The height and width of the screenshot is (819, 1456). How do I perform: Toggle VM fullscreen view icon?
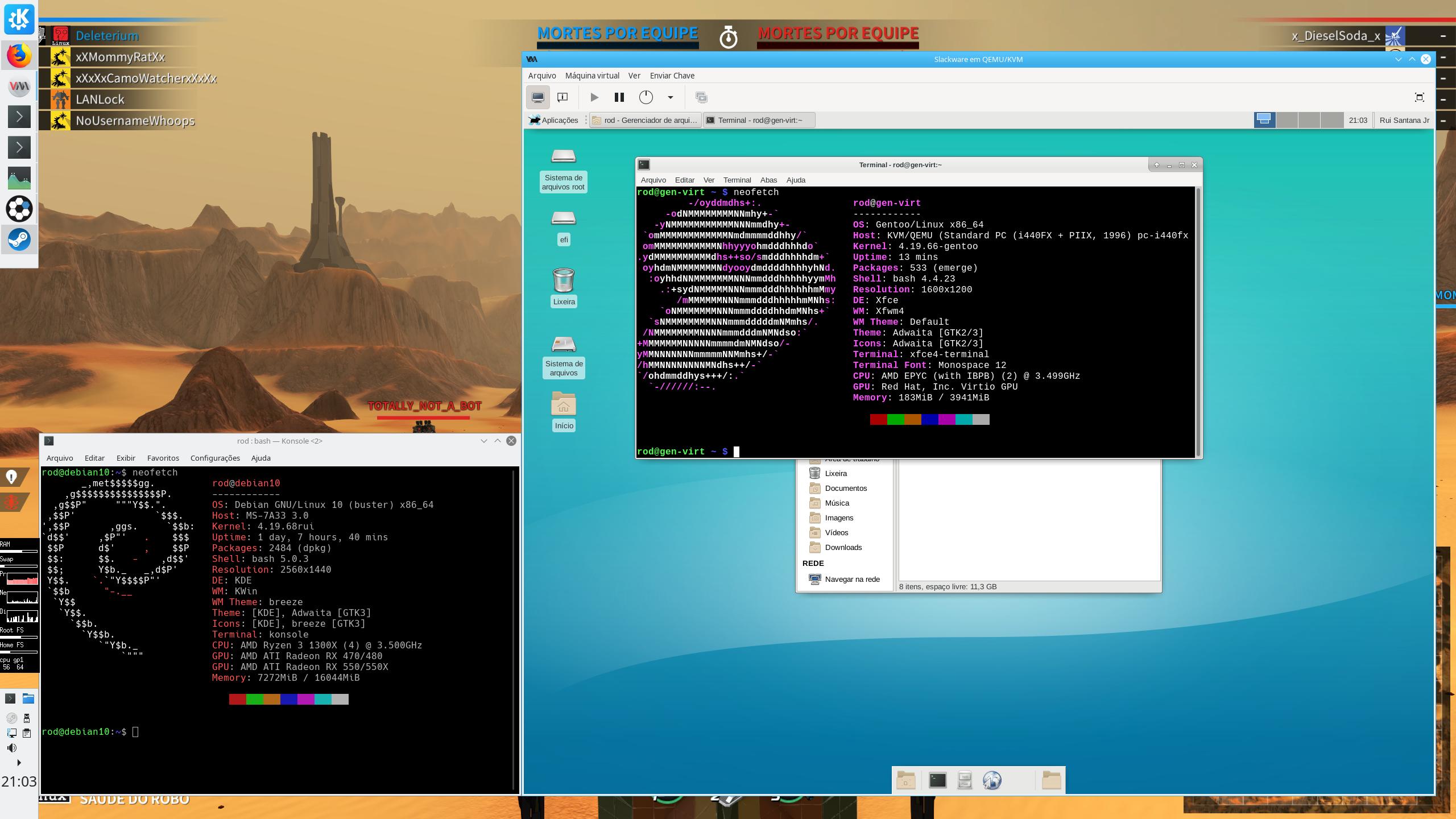[1419, 97]
